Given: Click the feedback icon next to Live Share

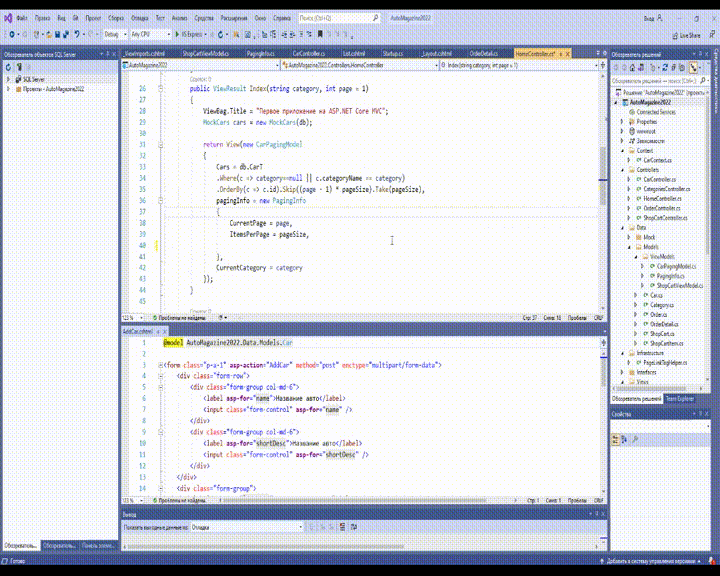Looking at the screenshot, I should [712, 34].
